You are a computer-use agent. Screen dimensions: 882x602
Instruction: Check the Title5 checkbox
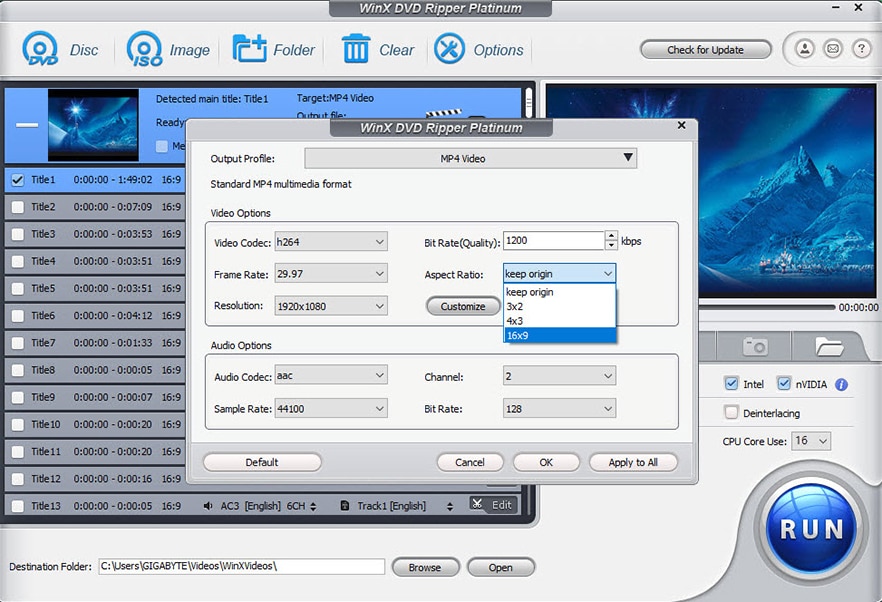(17, 288)
